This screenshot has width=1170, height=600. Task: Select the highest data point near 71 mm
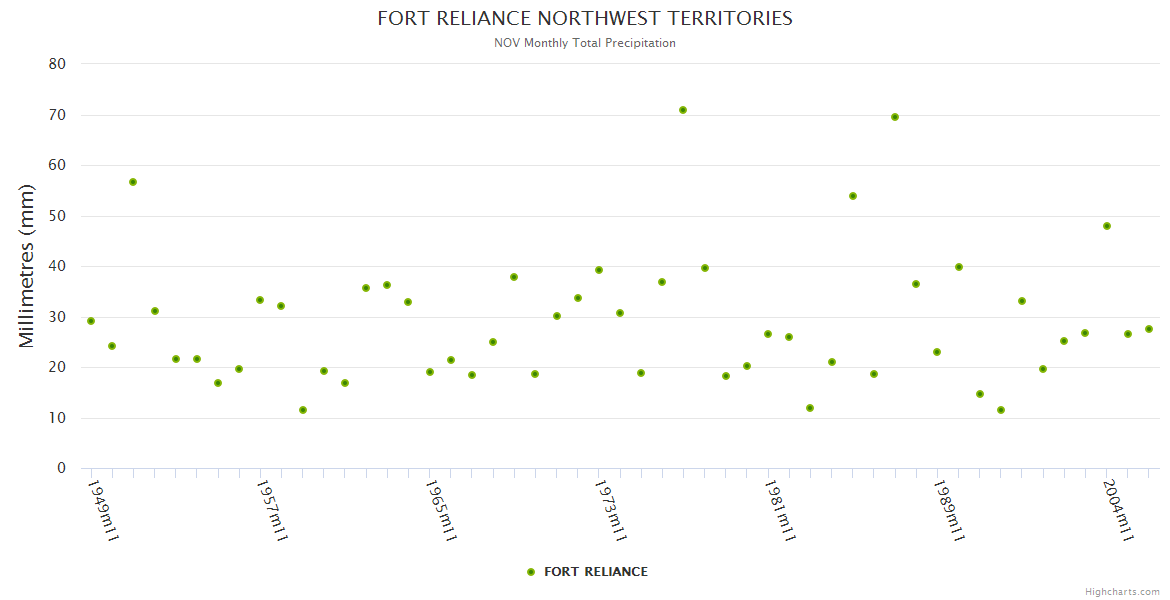click(x=683, y=110)
